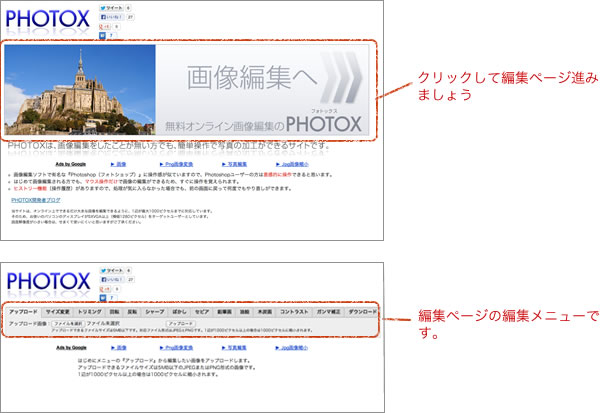Open the 水彩画 tab
Image resolution: width=607 pixels, height=413 pixels.
(x=265, y=312)
